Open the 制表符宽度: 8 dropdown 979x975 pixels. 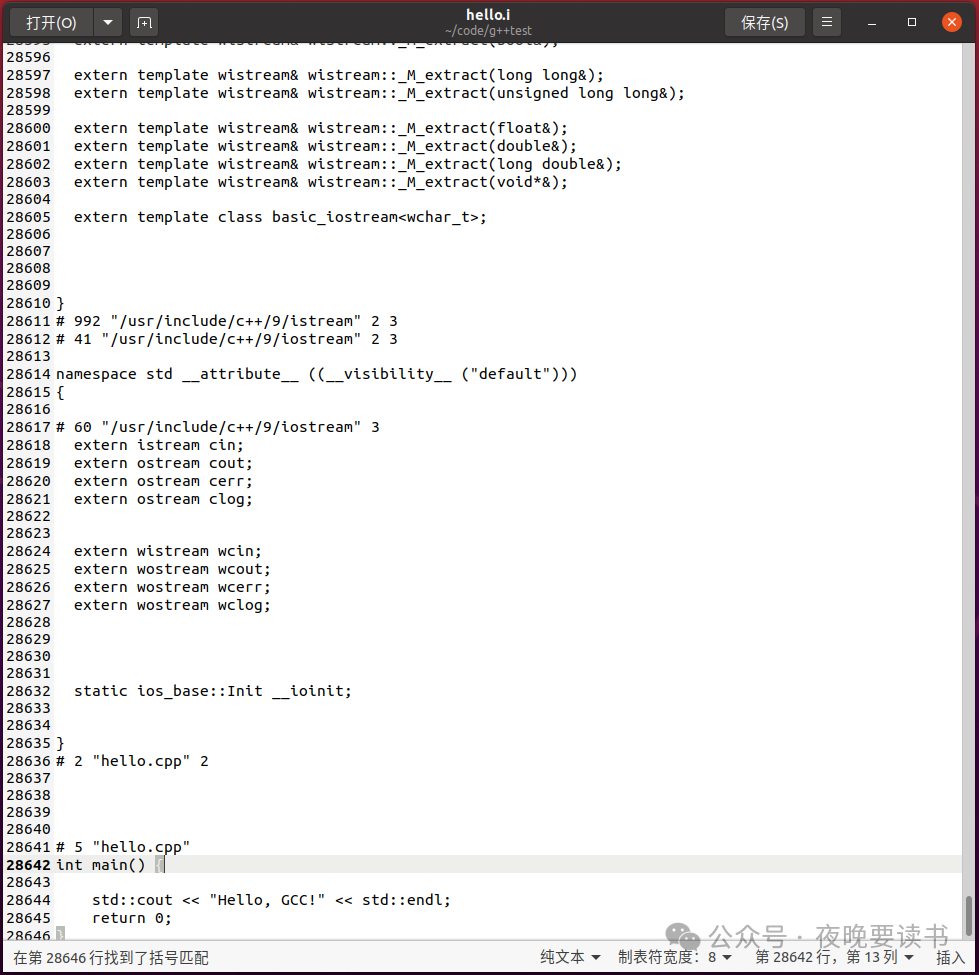(x=674, y=957)
